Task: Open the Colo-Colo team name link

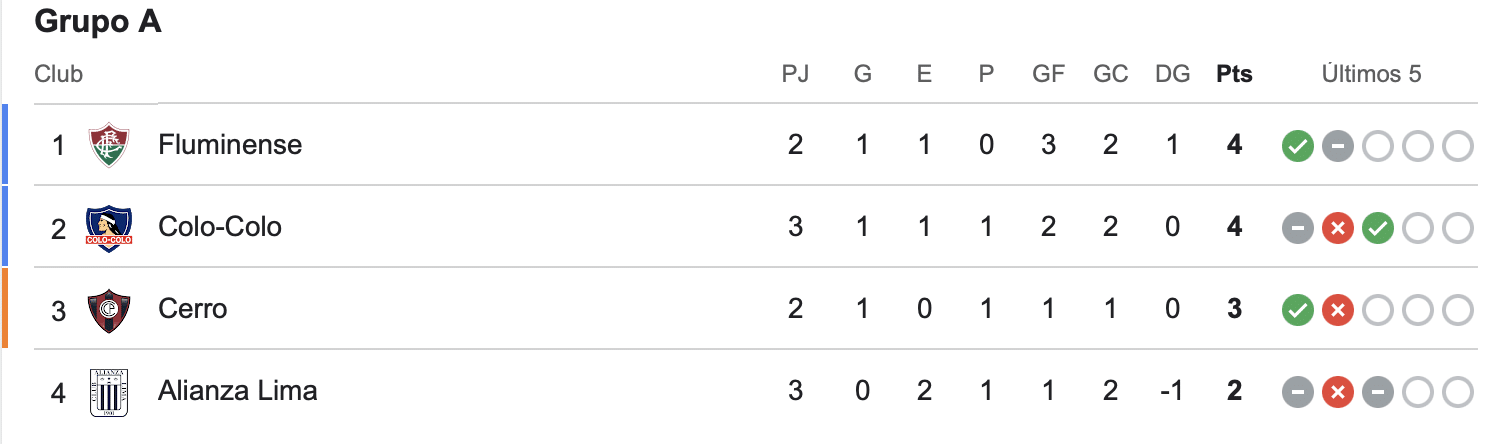Action: 220,227
